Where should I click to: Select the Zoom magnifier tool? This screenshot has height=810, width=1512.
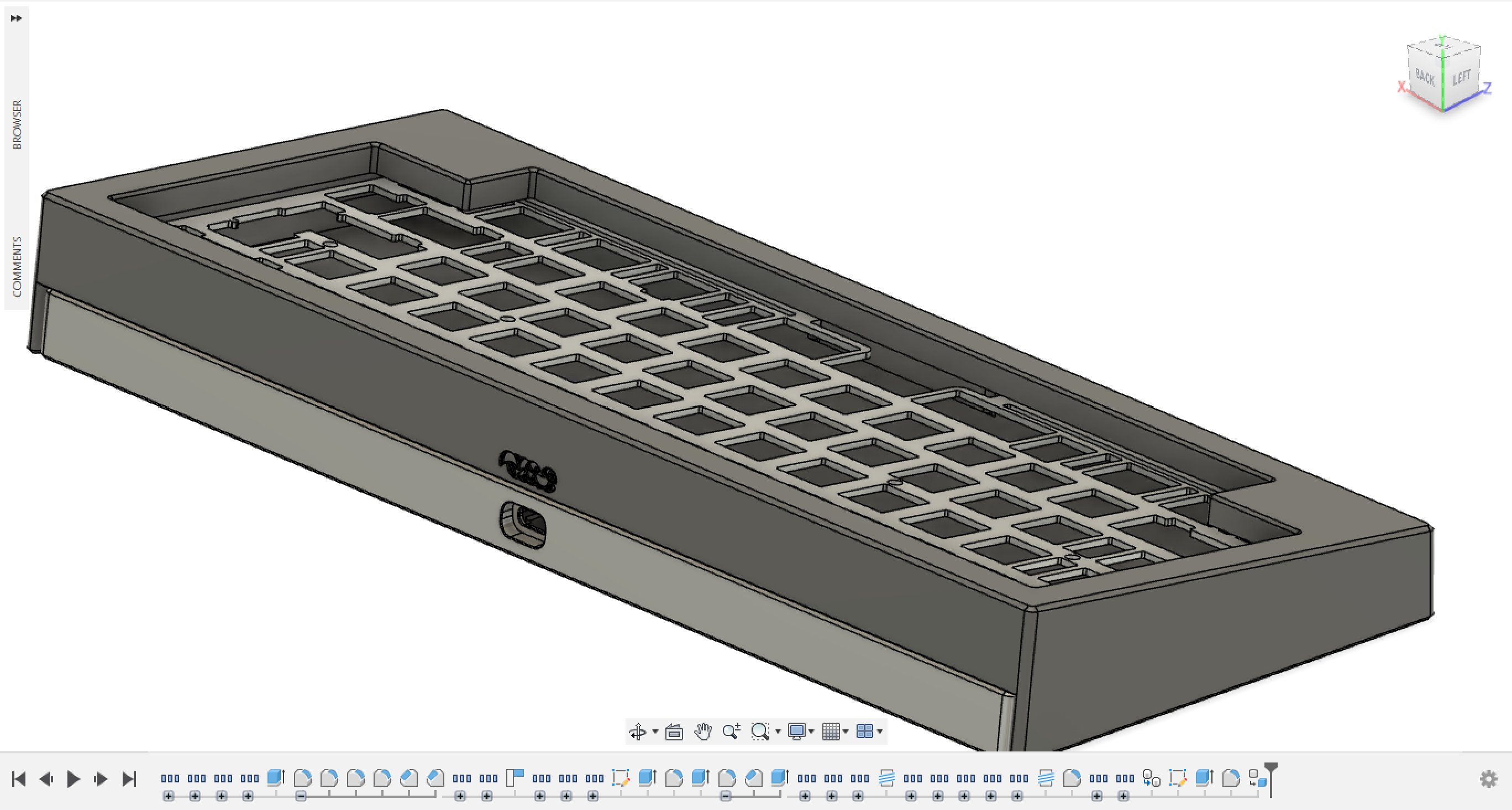tap(731, 732)
